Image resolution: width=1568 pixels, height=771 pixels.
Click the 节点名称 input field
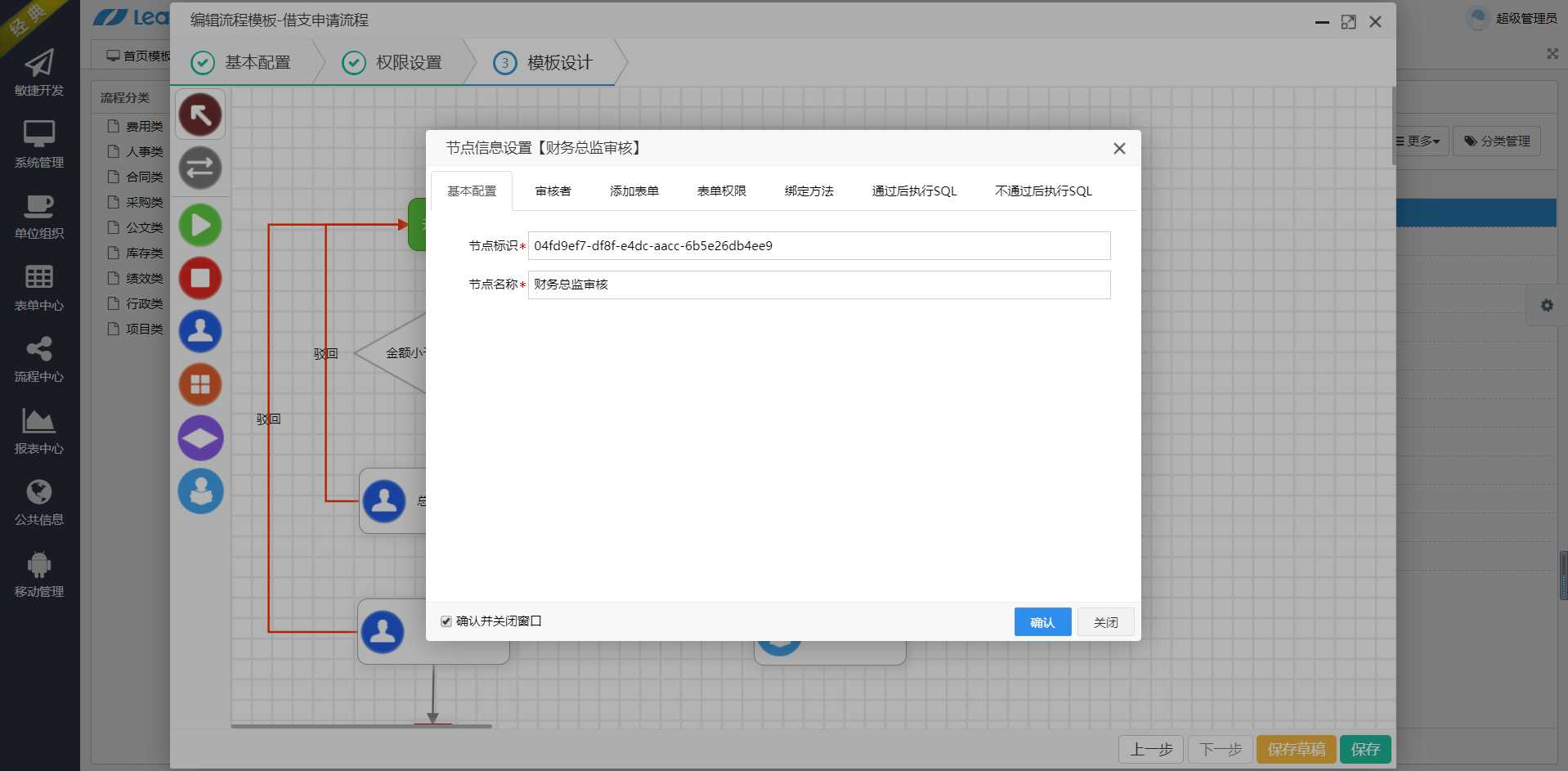(x=819, y=285)
